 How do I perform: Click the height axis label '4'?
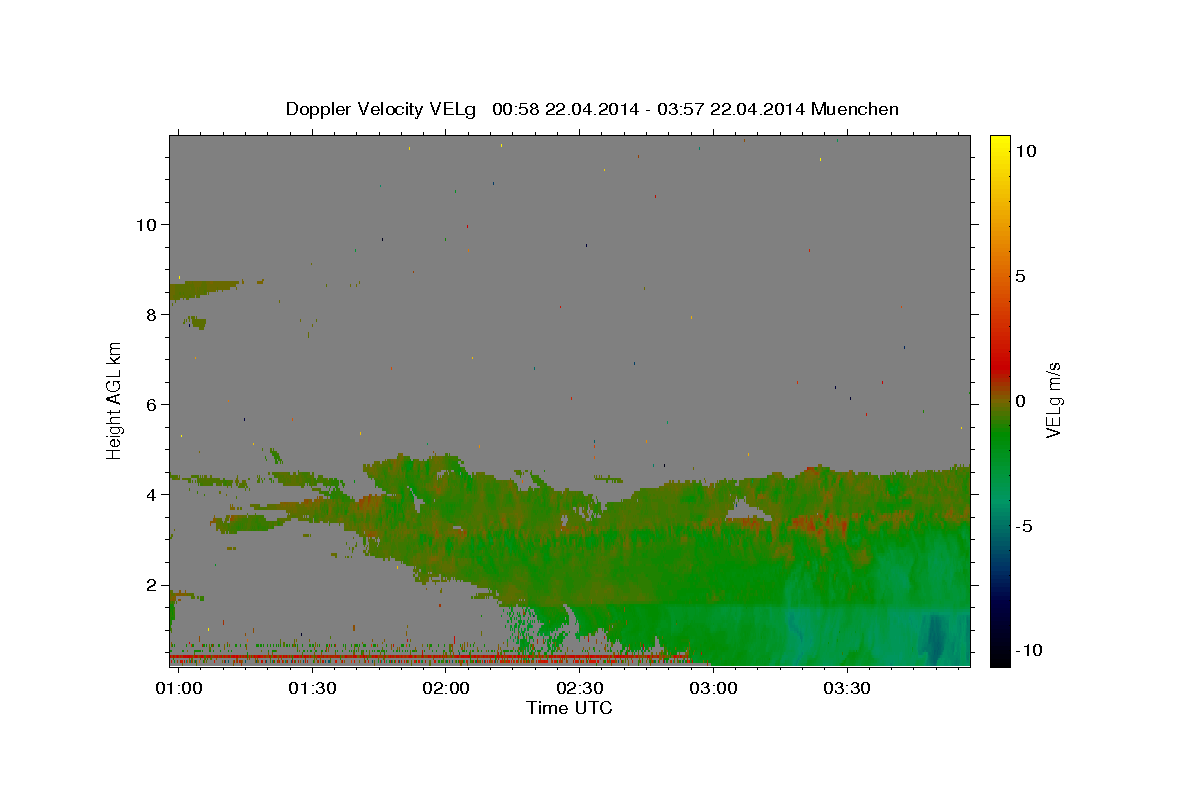click(x=151, y=494)
